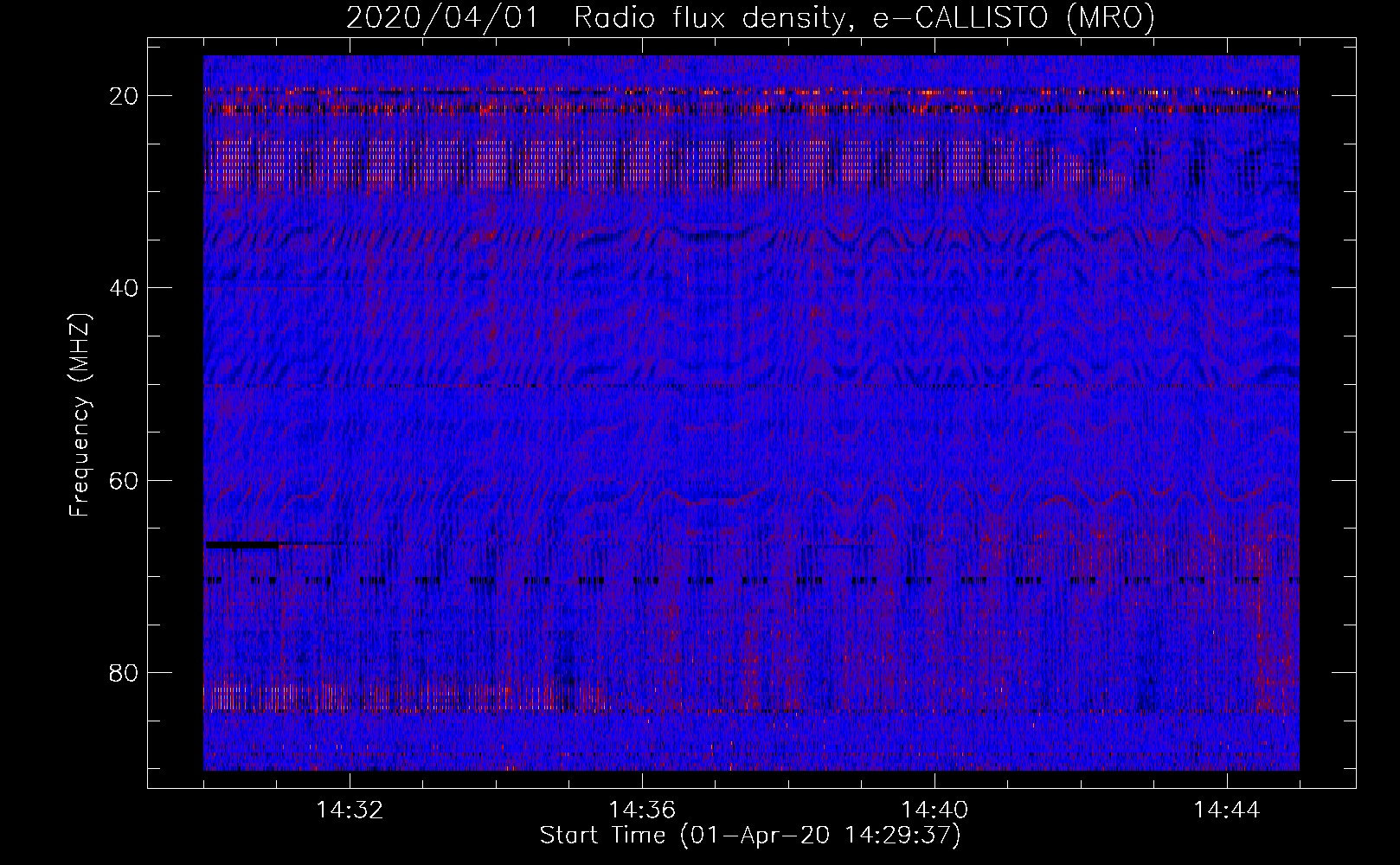
Task: Click the 'Frequency (MHZ)' axis label
Action: (80, 415)
